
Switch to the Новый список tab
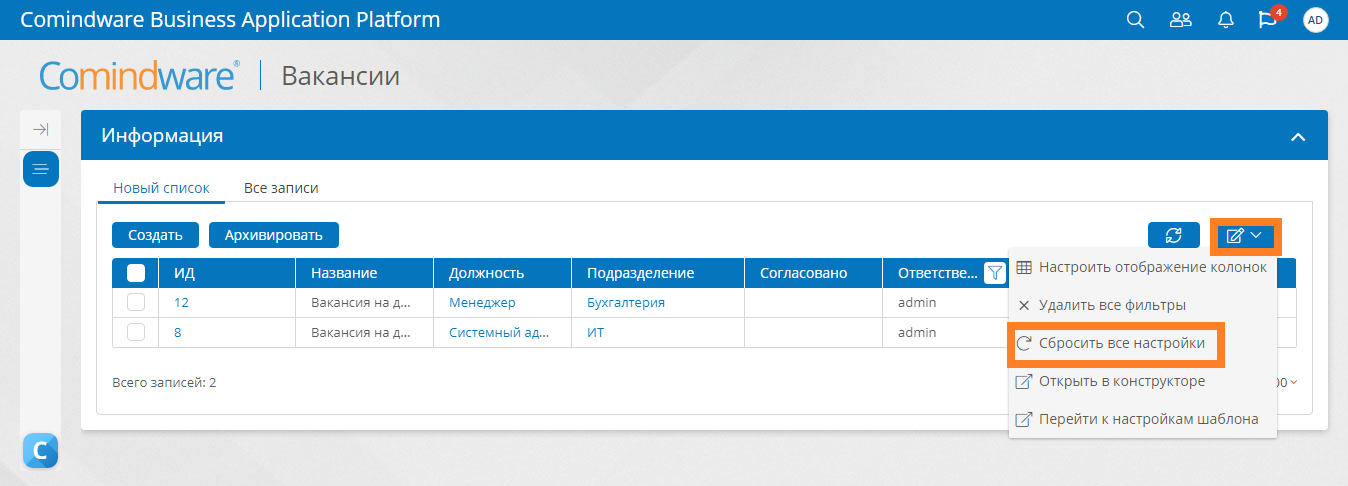pyautogui.click(x=161, y=188)
